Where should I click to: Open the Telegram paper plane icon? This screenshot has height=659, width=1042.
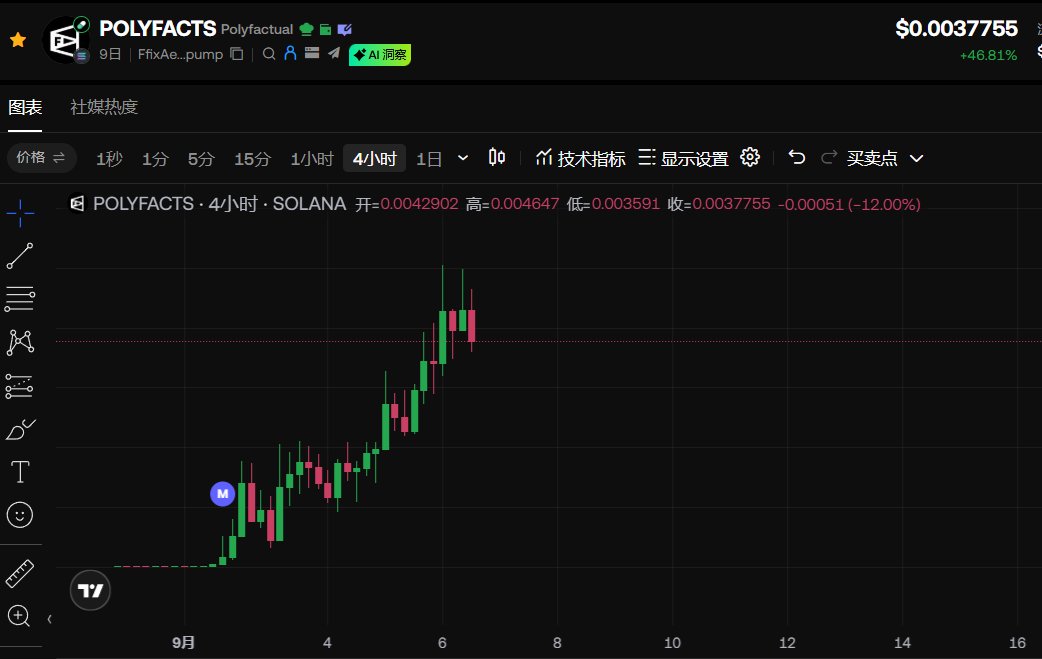334,53
